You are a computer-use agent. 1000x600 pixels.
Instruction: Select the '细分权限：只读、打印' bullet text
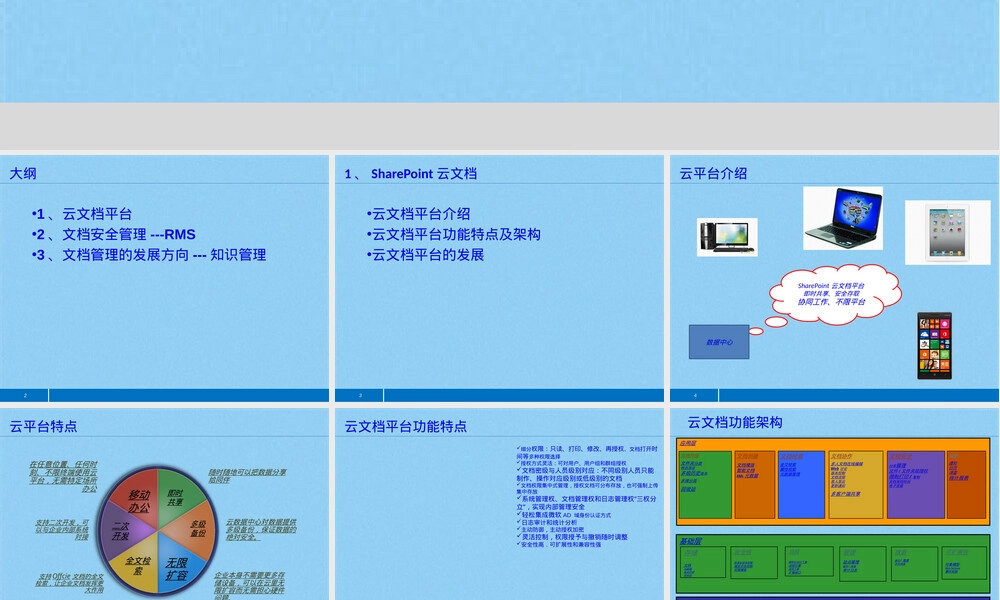tap(587, 452)
